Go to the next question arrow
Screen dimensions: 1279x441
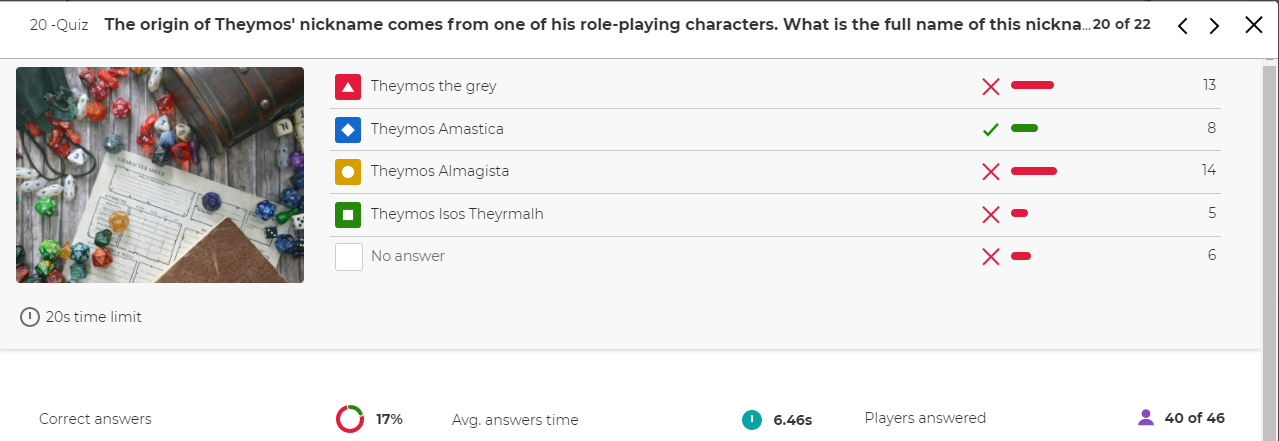(1214, 26)
